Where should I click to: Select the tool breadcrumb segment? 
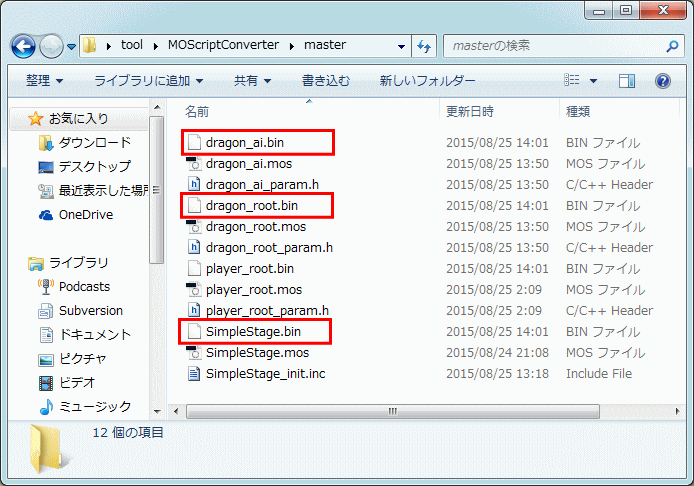click(x=132, y=45)
